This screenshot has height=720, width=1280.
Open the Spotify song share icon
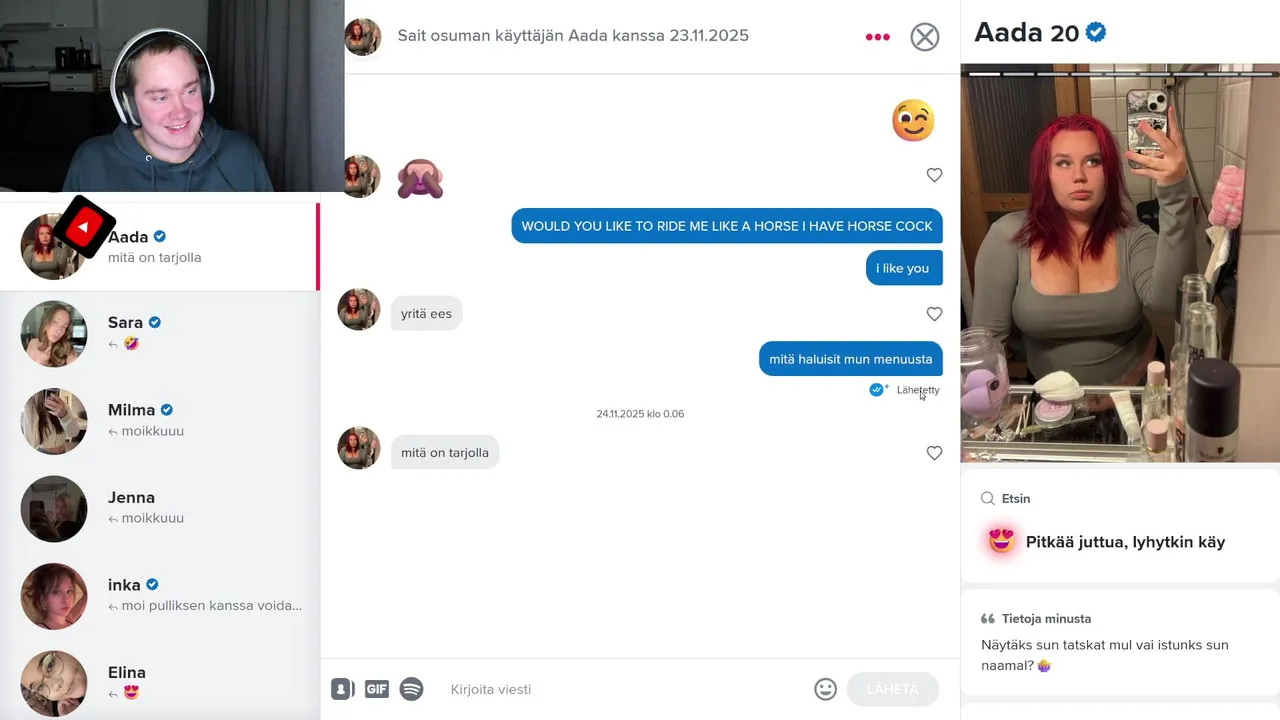pos(411,689)
